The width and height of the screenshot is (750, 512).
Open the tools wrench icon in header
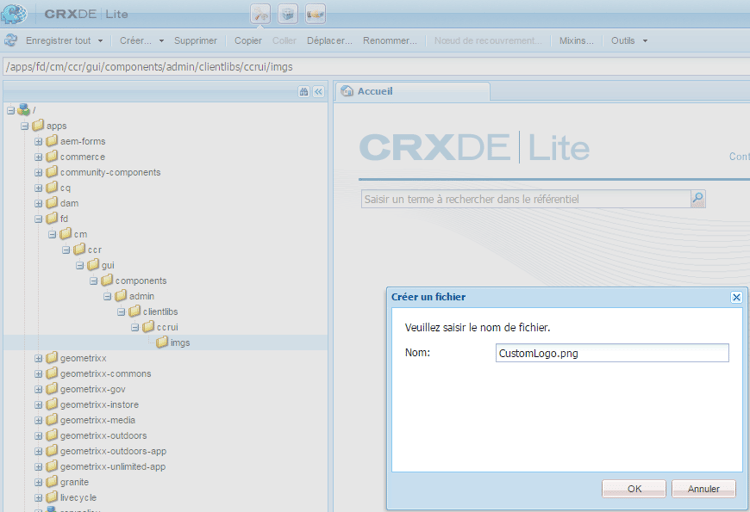tap(261, 14)
